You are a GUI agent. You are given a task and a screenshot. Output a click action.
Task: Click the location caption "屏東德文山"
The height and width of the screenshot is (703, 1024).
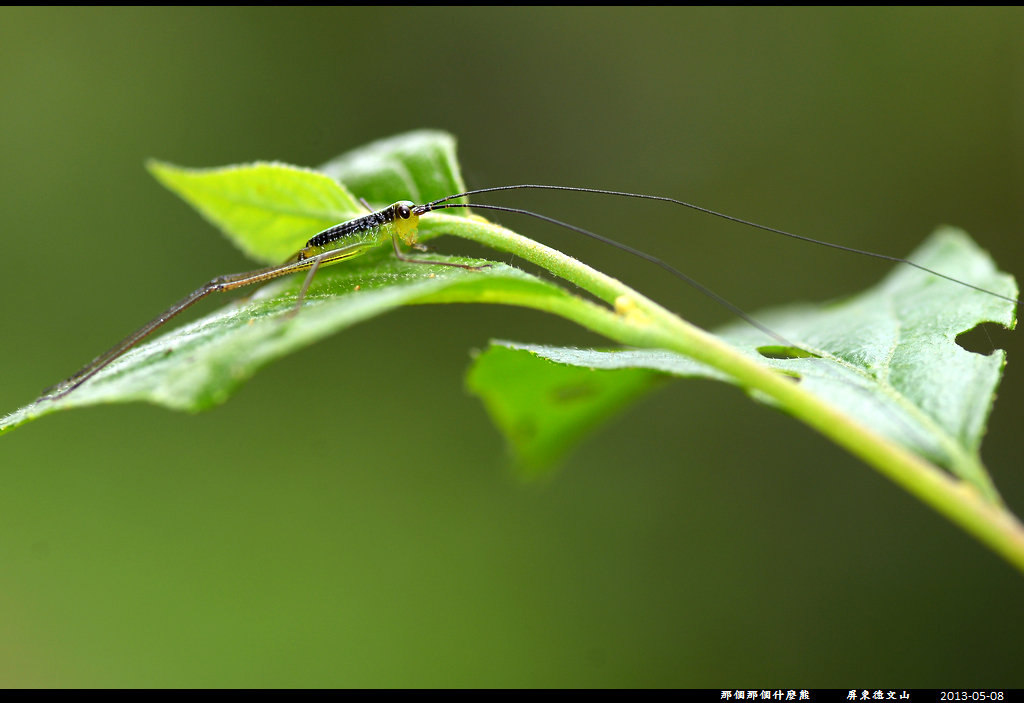tap(878, 695)
